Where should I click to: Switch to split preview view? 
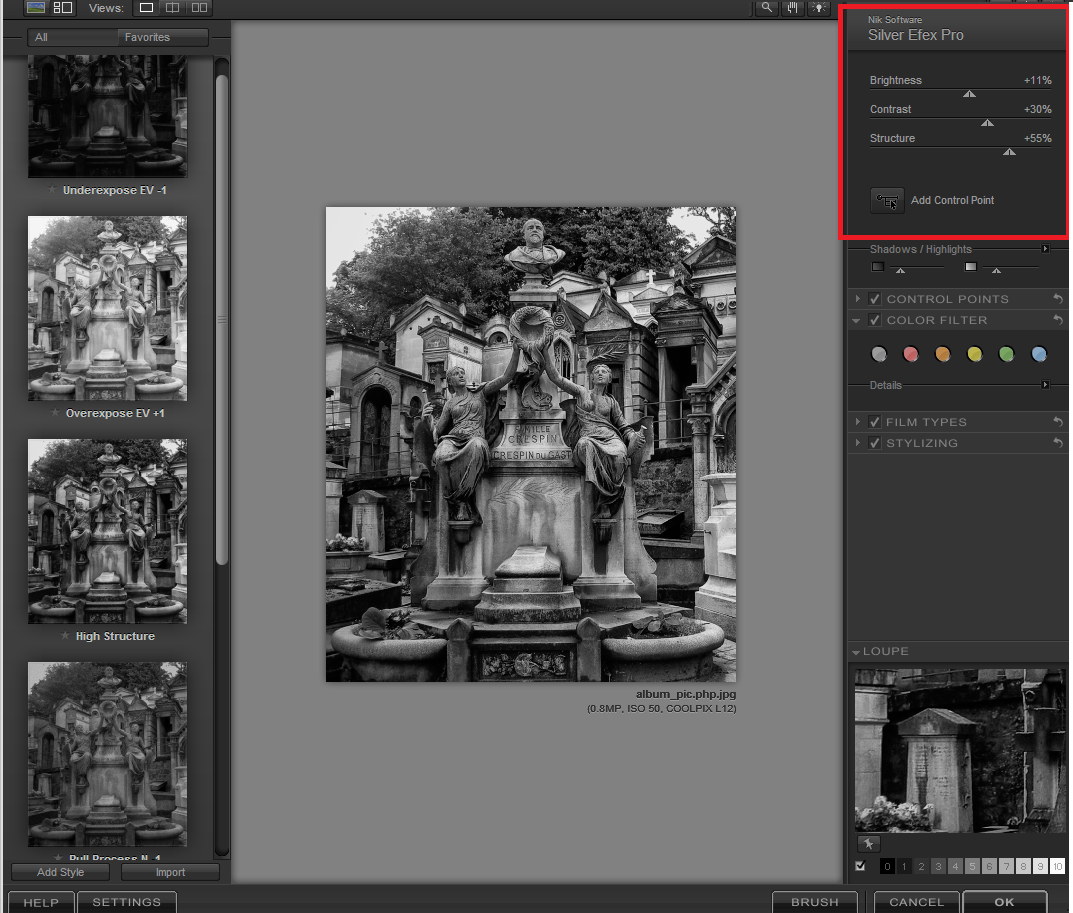point(173,8)
